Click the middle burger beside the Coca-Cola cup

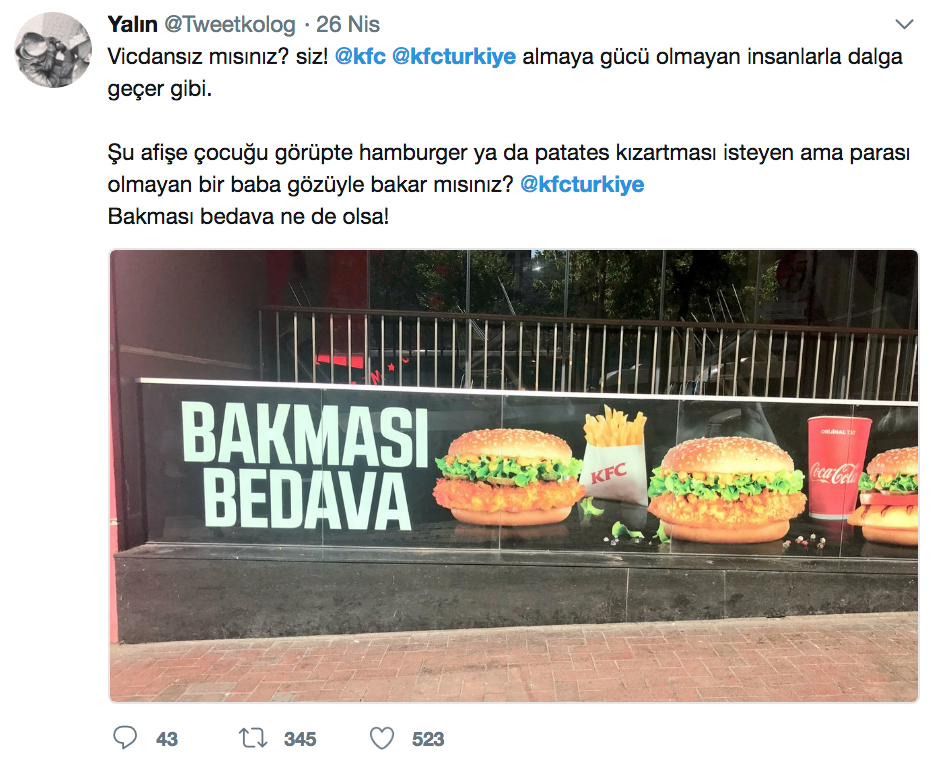point(726,490)
